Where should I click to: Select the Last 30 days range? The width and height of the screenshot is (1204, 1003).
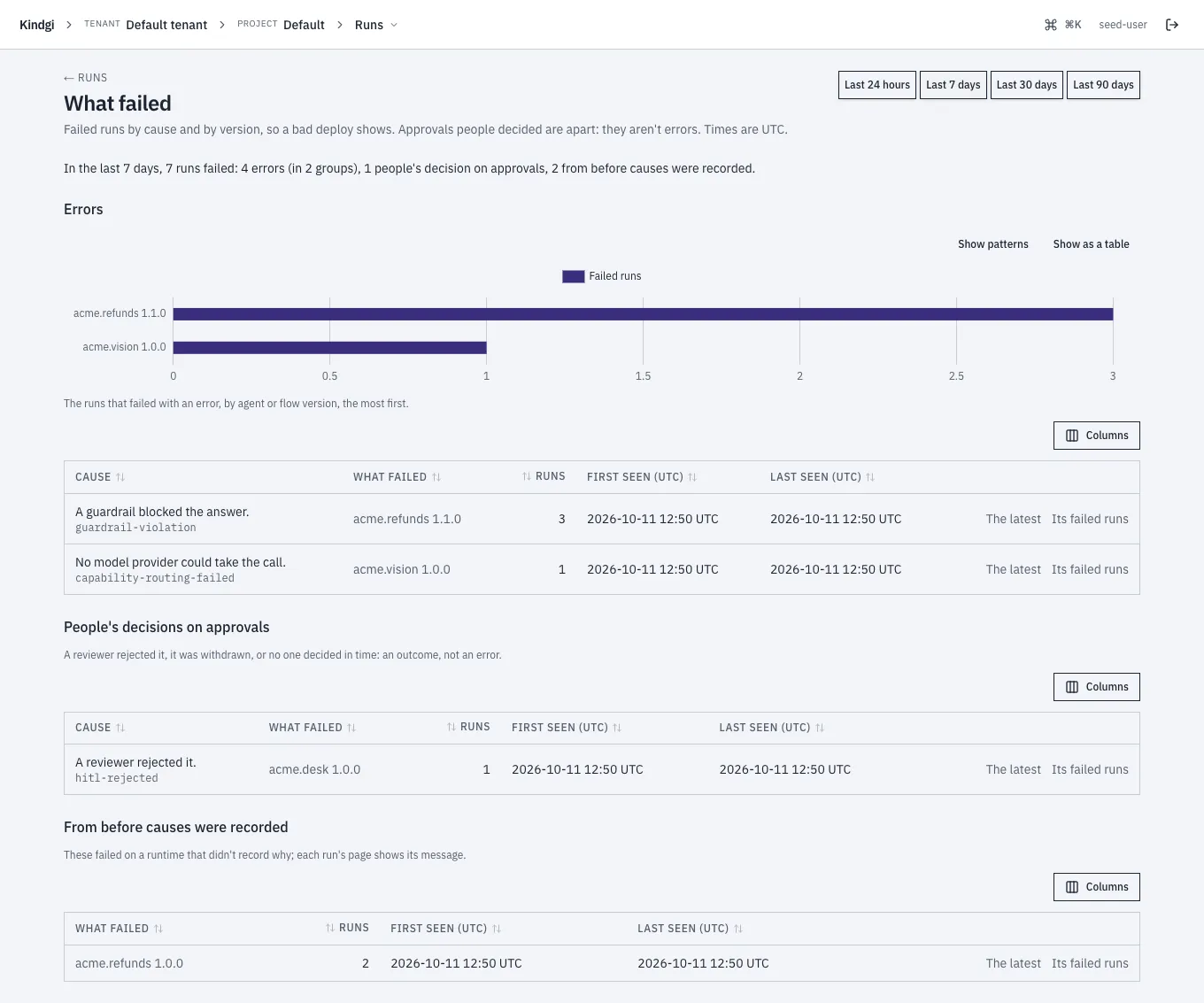click(1027, 85)
